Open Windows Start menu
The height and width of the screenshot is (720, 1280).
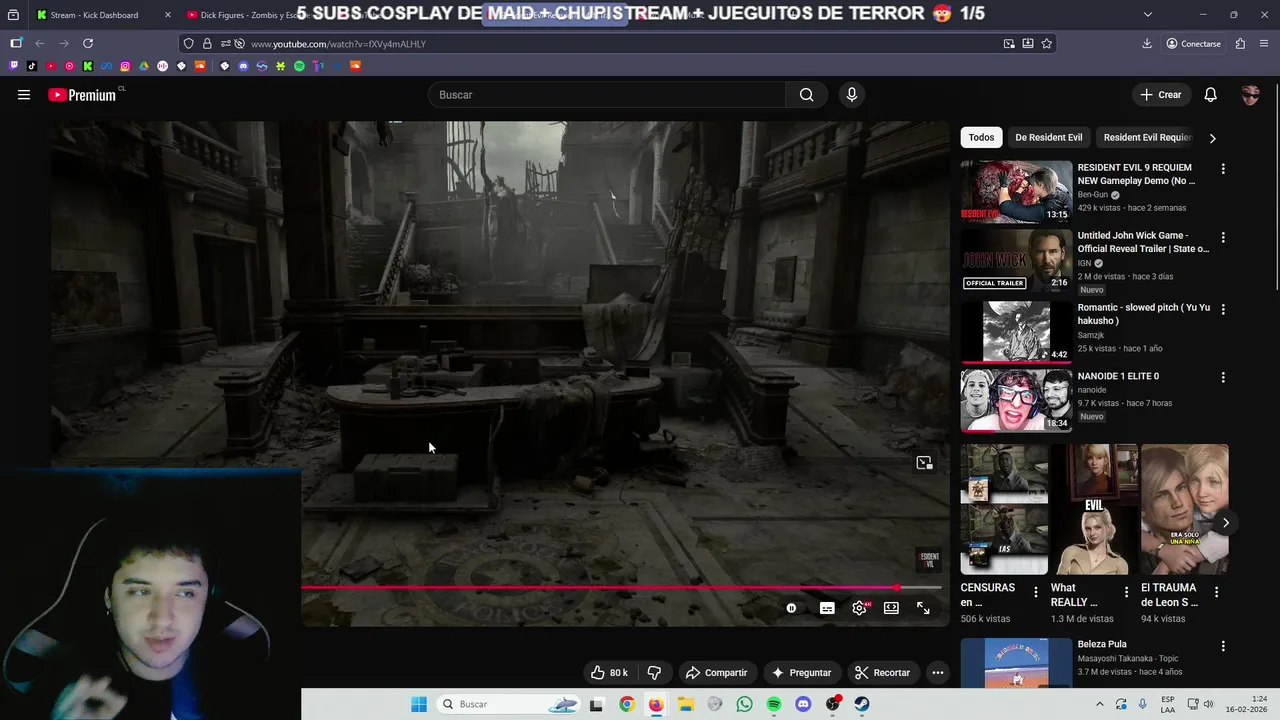pos(419,704)
